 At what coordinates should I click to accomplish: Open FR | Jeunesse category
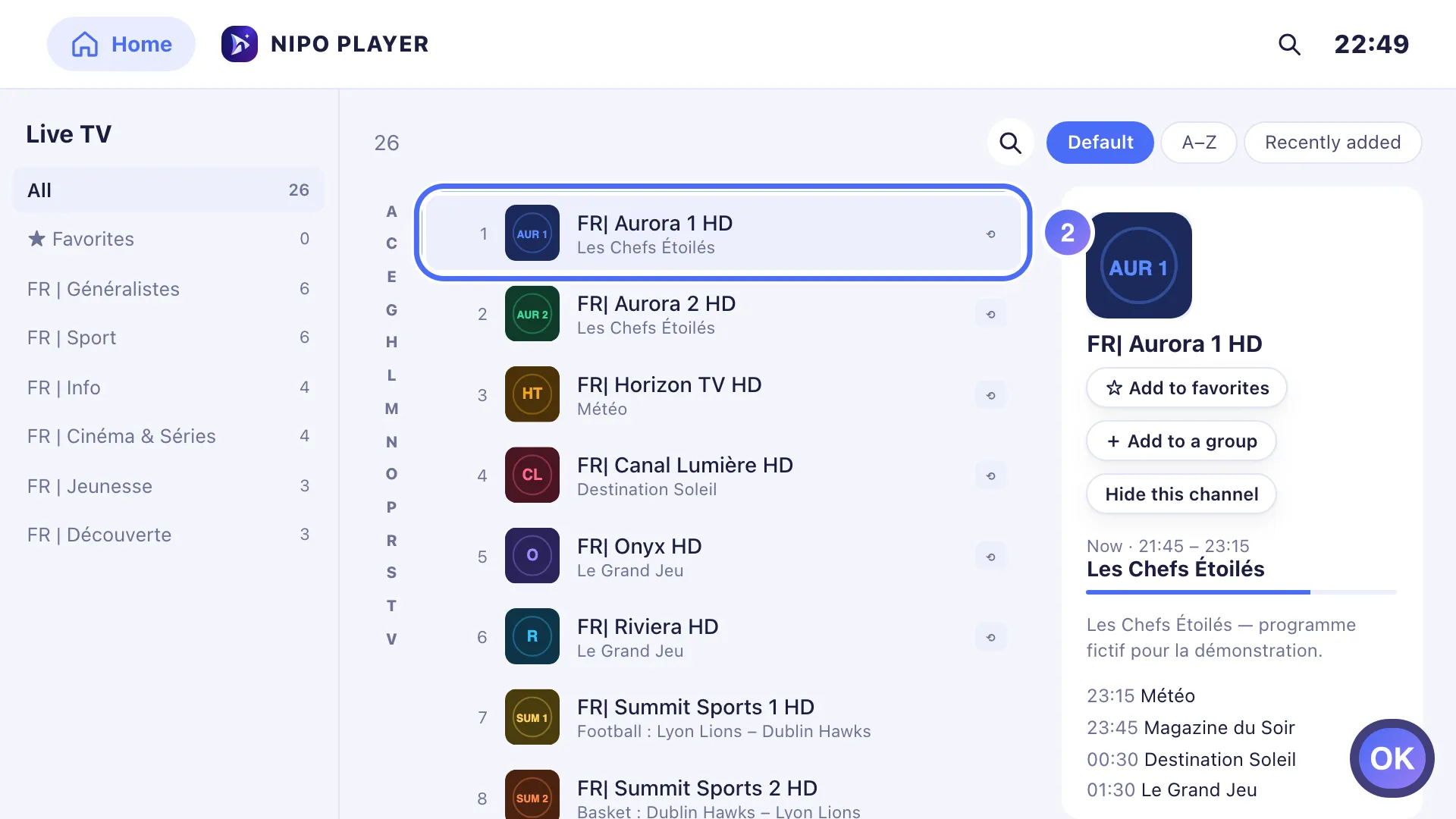168,486
